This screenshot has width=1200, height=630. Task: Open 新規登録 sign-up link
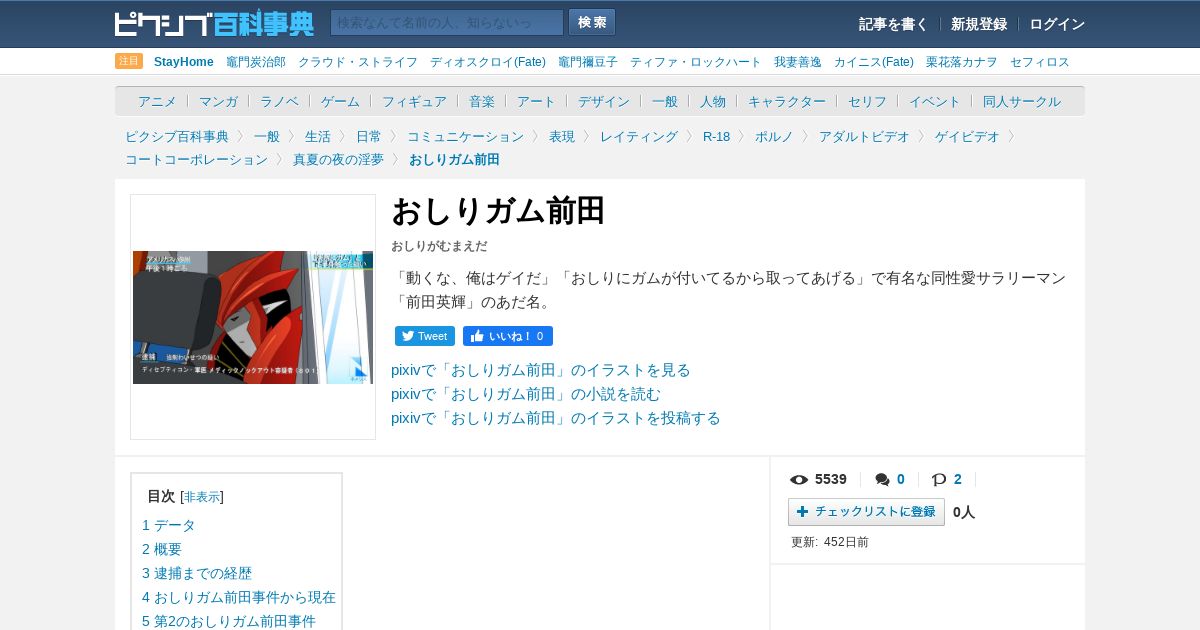(979, 24)
